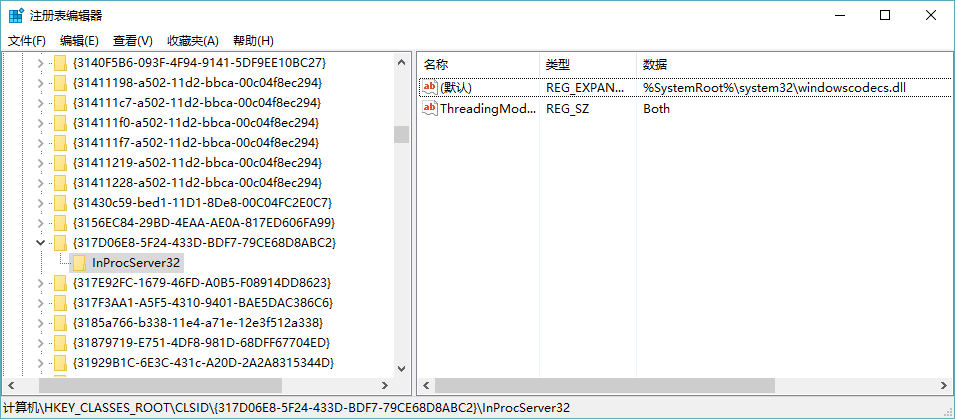The image size is (955, 419).
Task: Click the REG_EXPAN... type cell
Action: [x=585, y=88]
